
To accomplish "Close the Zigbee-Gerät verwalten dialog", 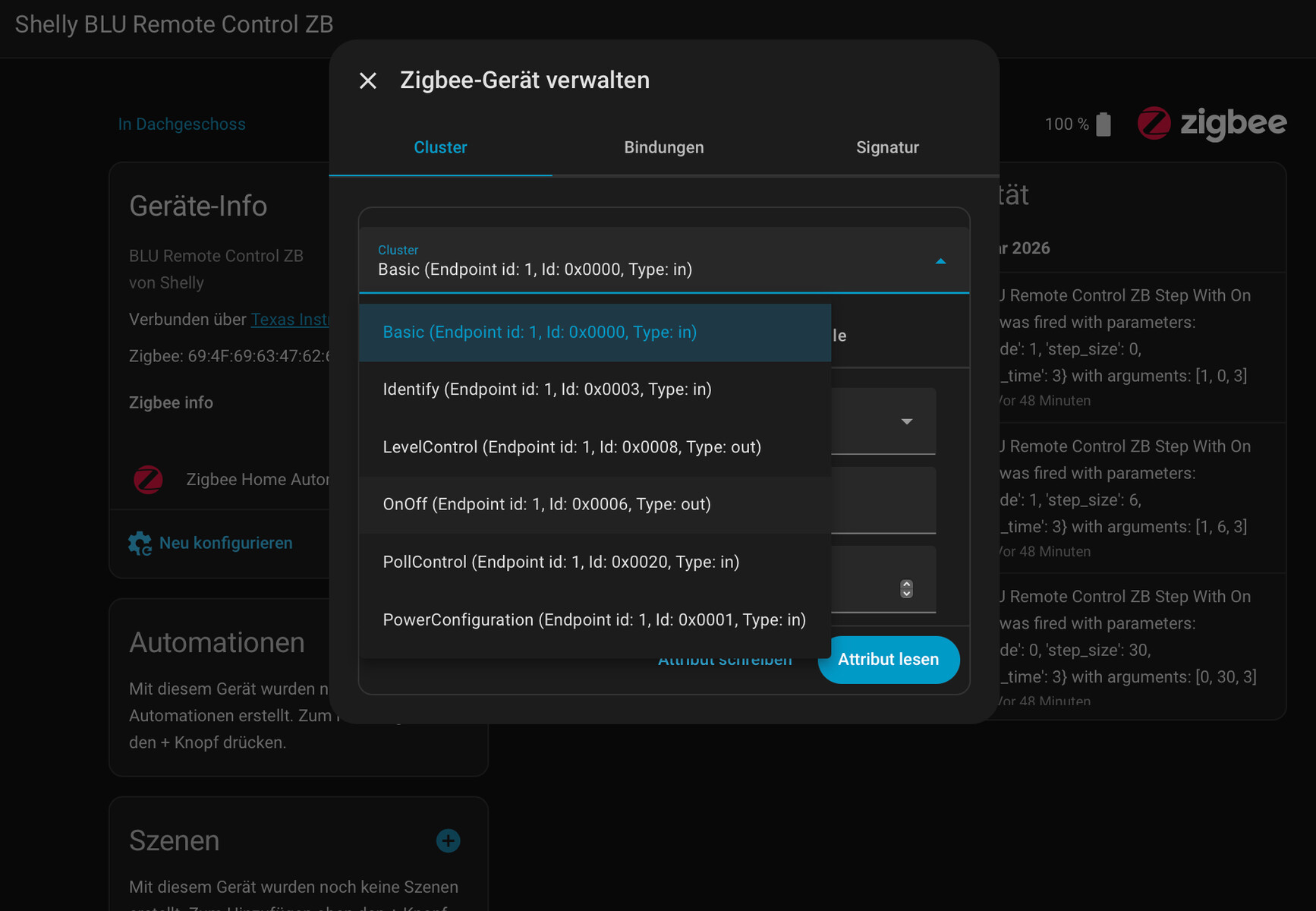I will click(368, 80).
